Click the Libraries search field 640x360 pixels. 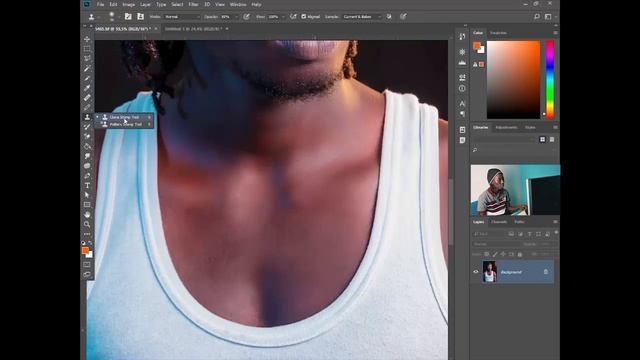(x=514, y=150)
